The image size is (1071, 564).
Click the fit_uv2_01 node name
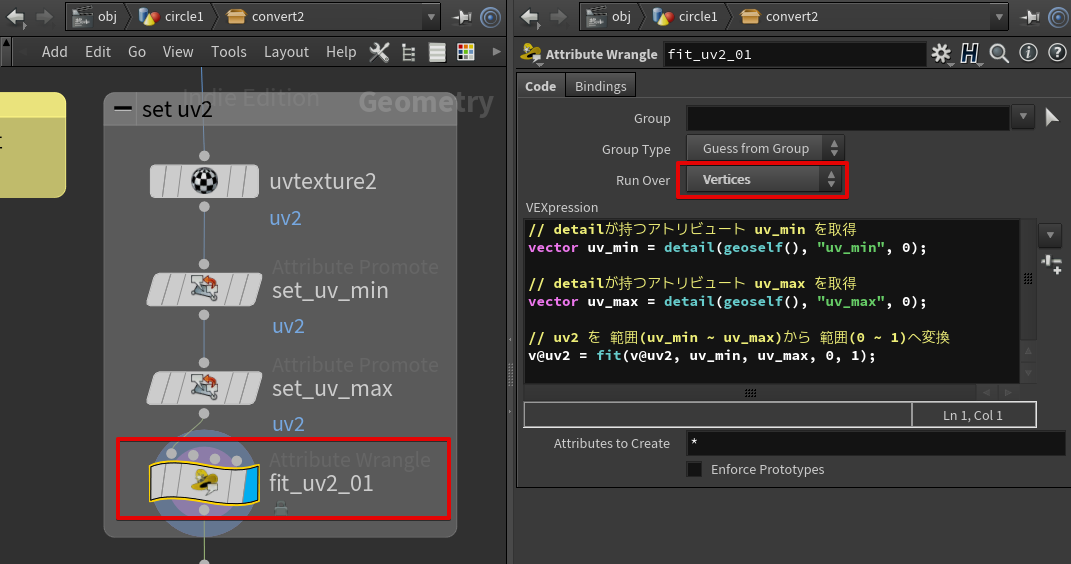click(x=321, y=483)
